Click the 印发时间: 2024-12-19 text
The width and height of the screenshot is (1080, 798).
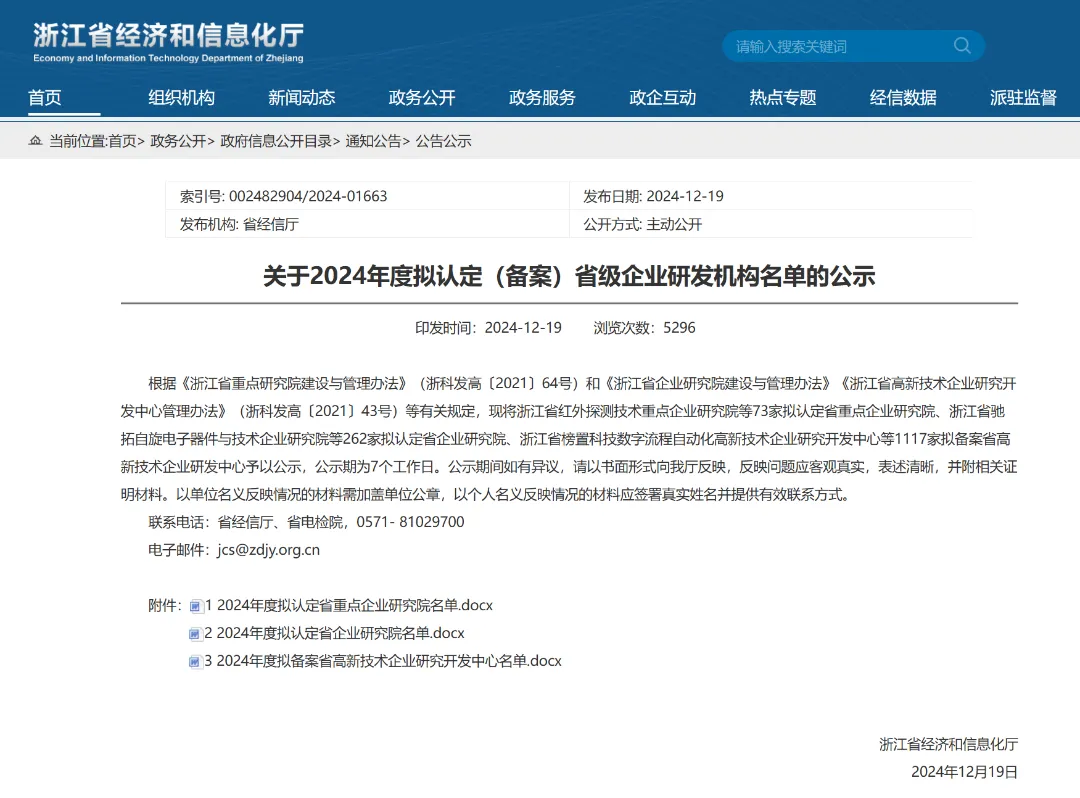click(488, 328)
